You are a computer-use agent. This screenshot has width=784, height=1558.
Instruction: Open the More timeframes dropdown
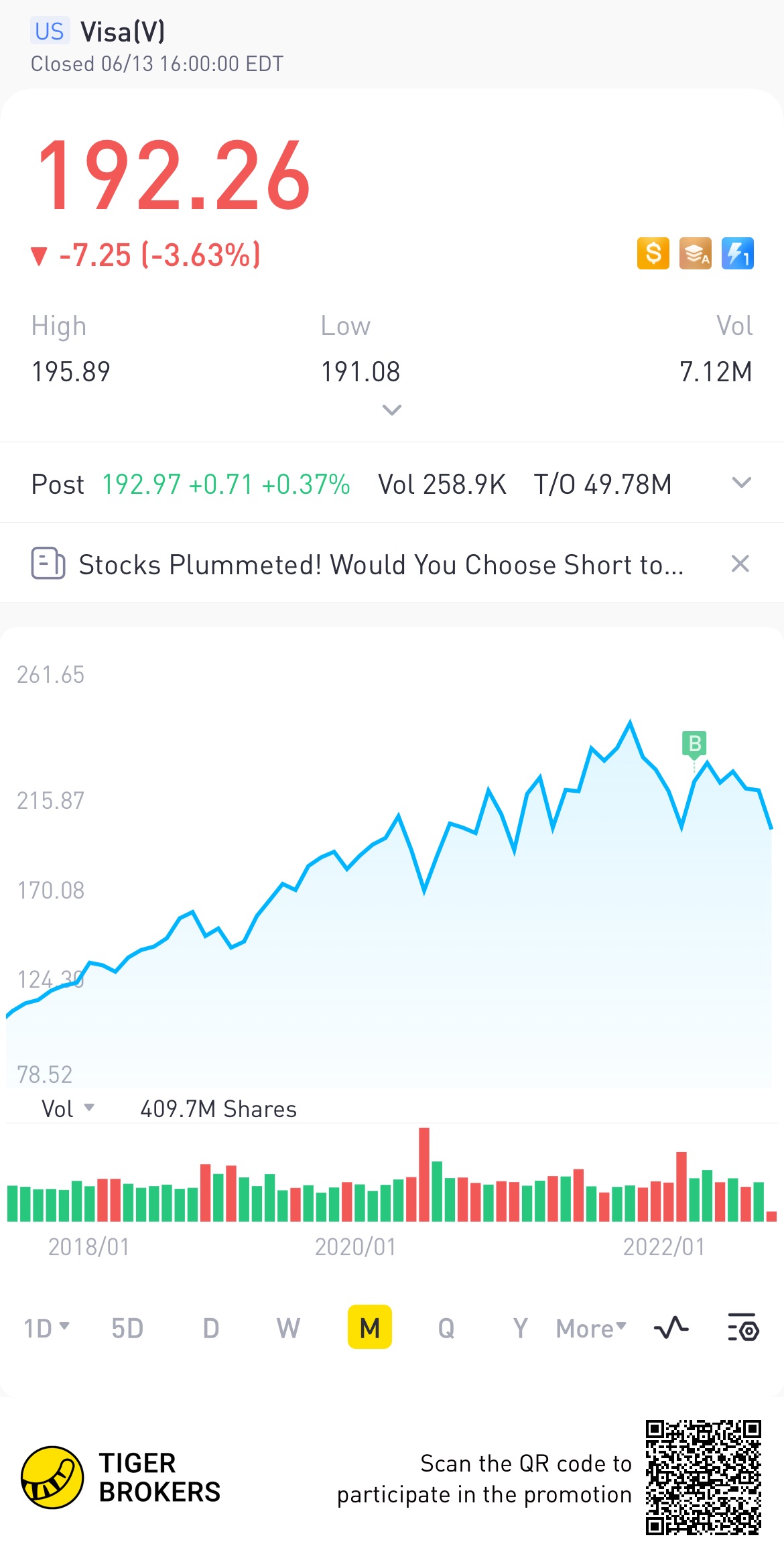click(x=591, y=1327)
